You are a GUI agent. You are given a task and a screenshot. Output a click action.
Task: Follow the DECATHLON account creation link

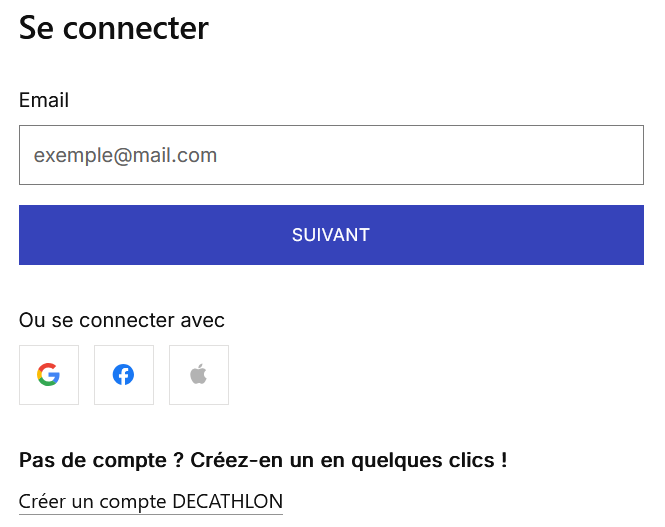click(151, 501)
